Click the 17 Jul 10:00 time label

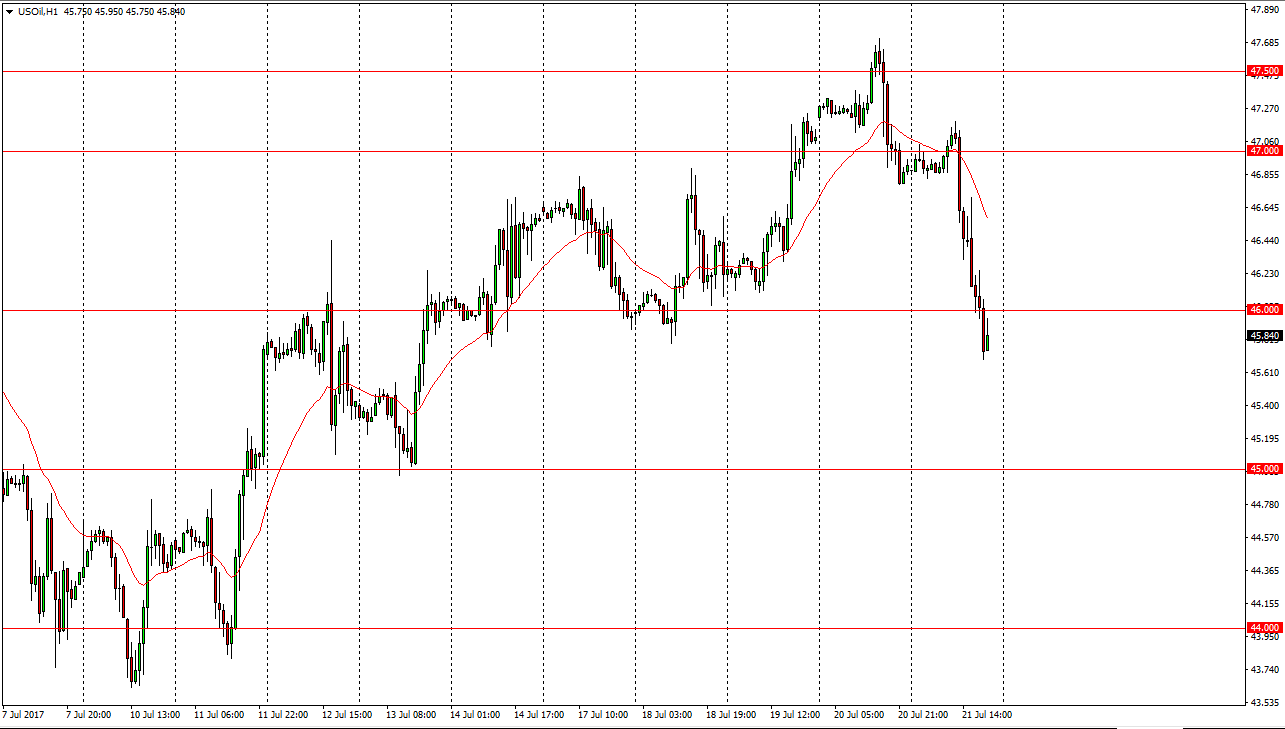[603, 715]
